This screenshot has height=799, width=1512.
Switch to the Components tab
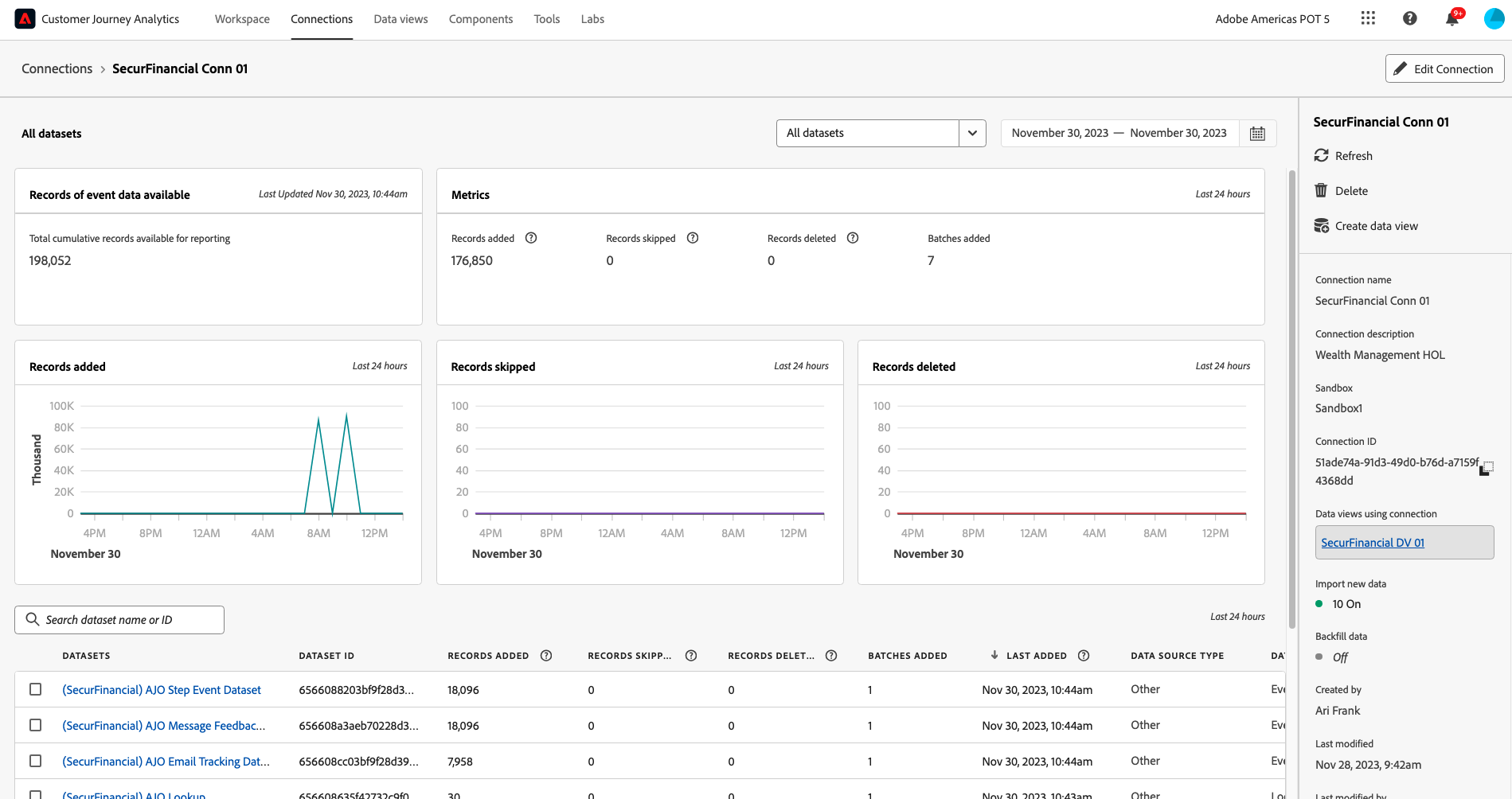tap(481, 19)
